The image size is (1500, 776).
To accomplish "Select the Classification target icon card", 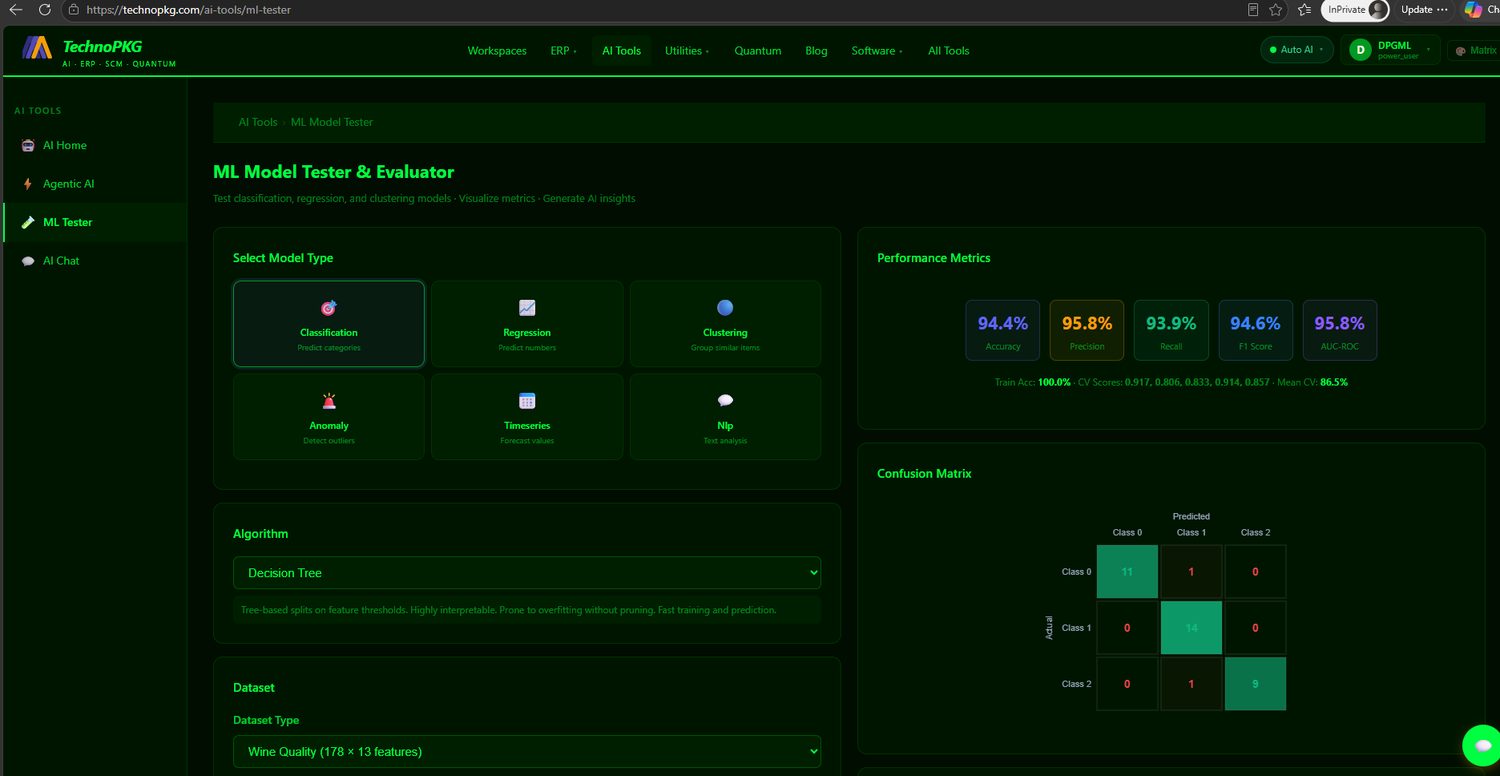I will [x=329, y=323].
